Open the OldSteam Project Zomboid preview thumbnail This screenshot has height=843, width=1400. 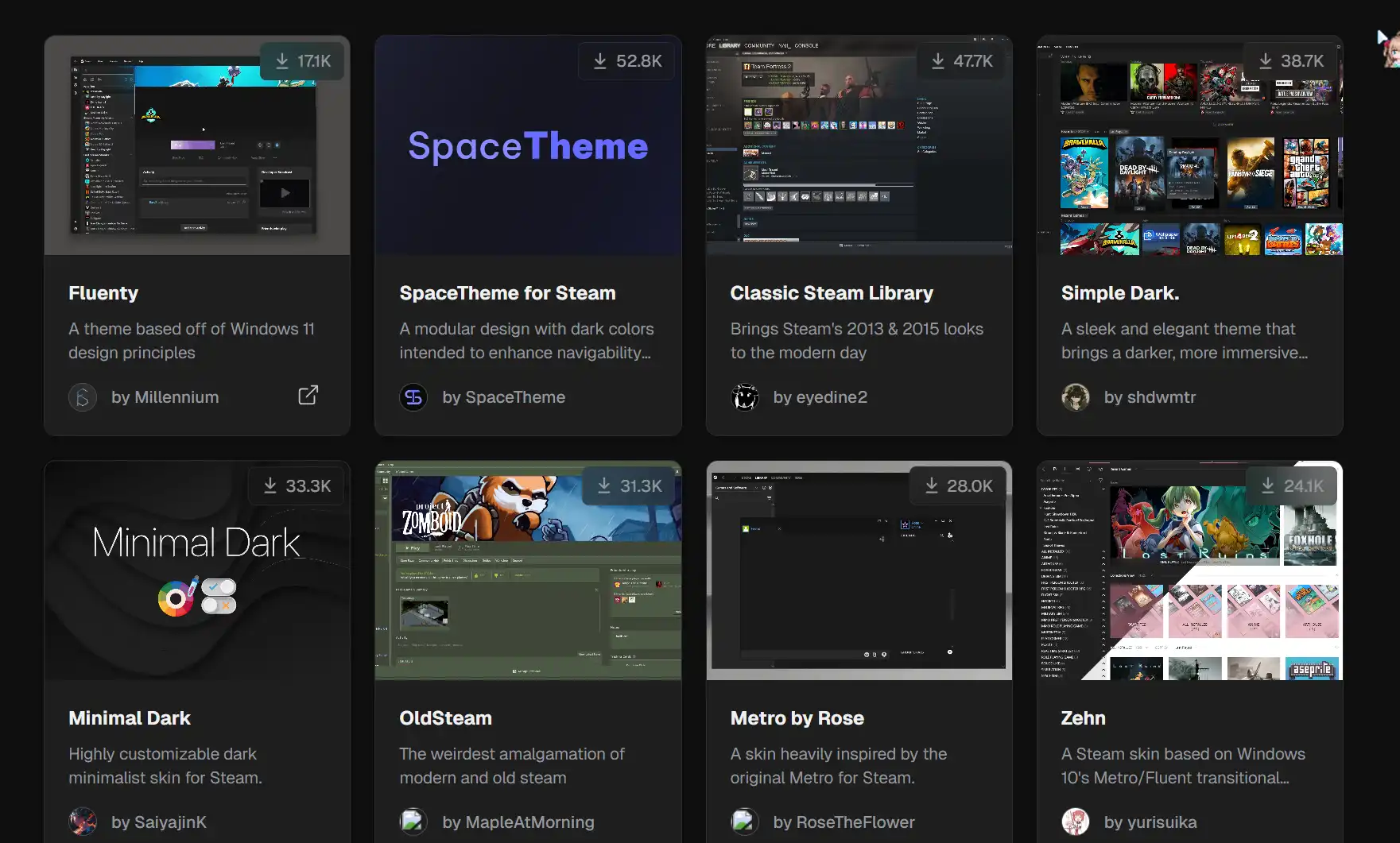point(528,570)
